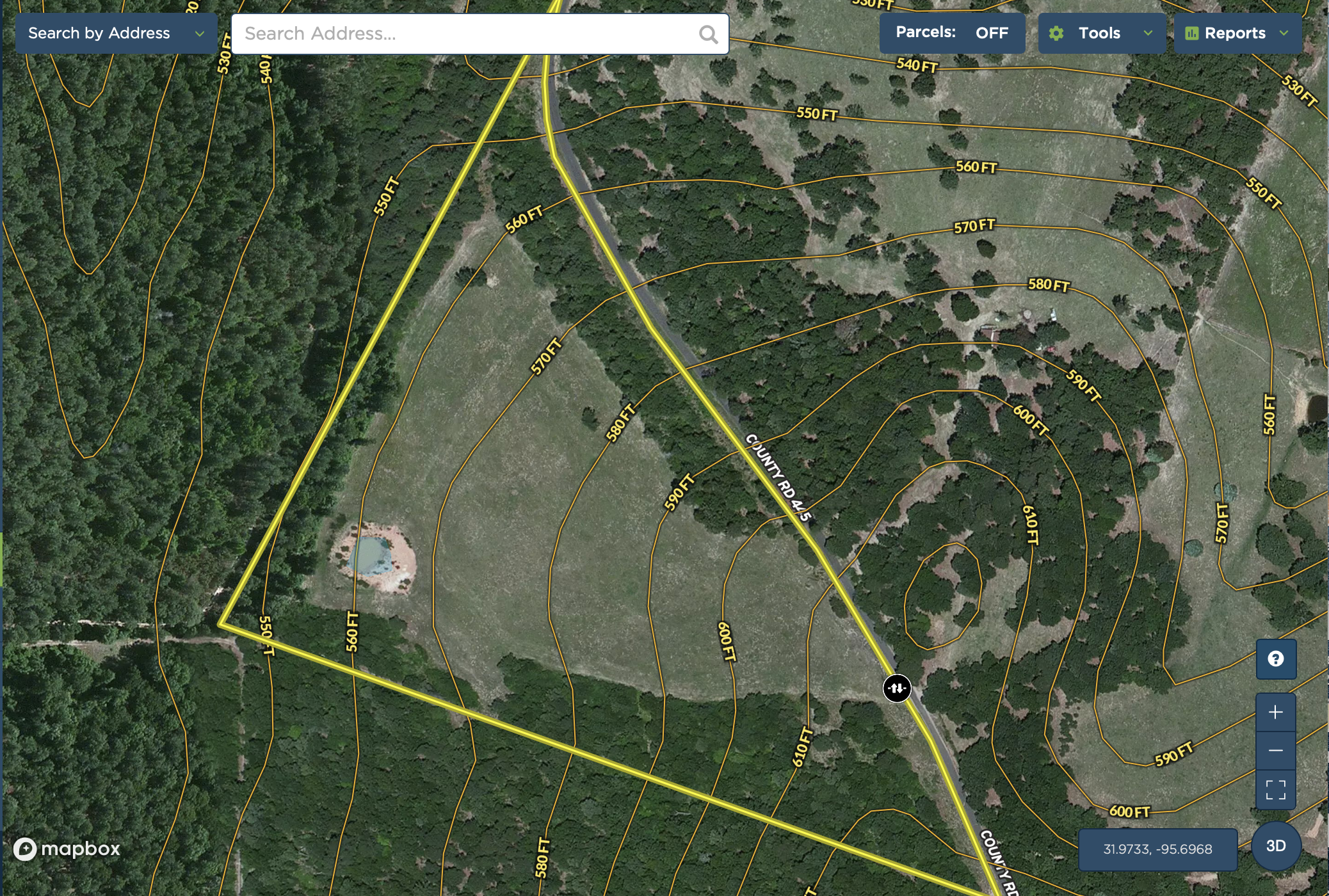The image size is (1329, 896).
Task: Open the Tools menu
Action: [x=1099, y=33]
